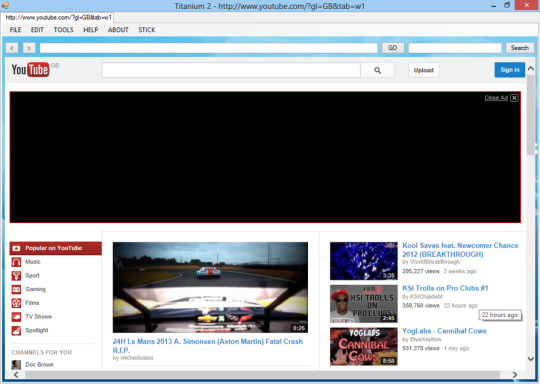540x384 pixels.
Task: Click the Spotlight icon
Action: point(16,330)
